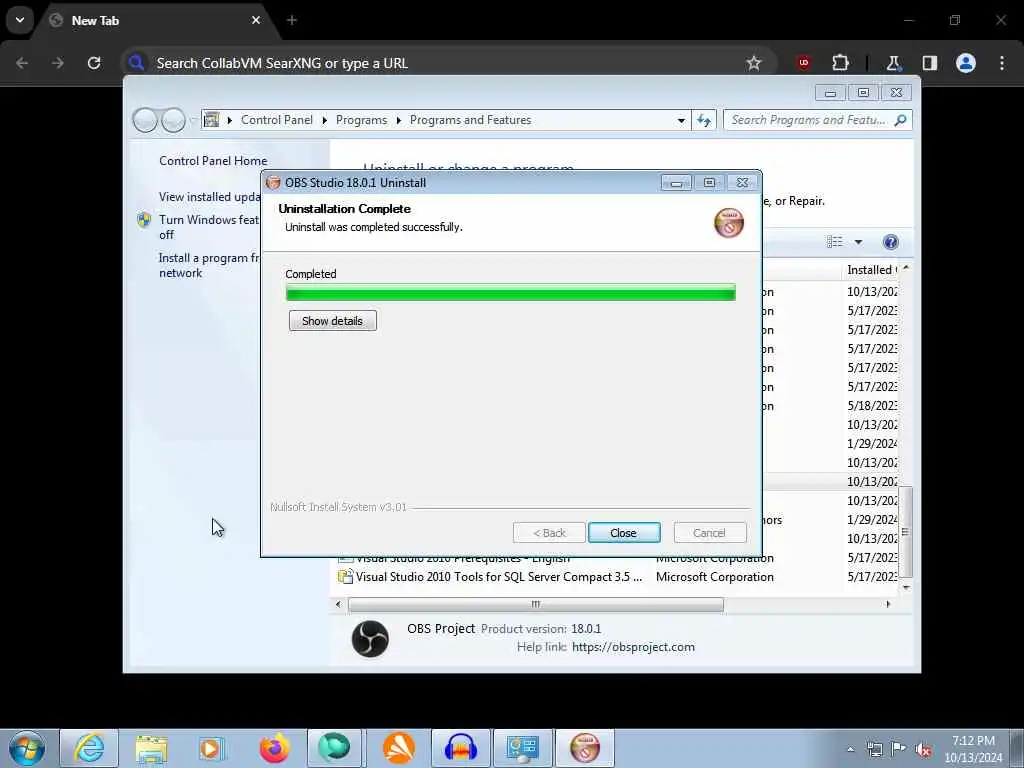
Task: Open the Chrome profile avatar
Action: (966, 63)
